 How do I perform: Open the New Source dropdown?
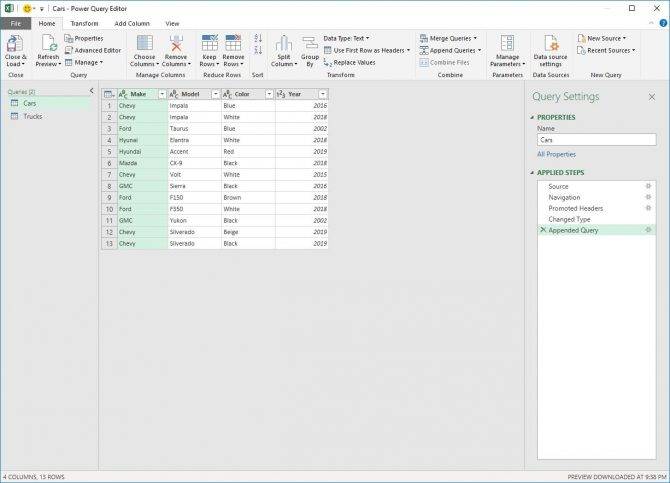(602, 38)
